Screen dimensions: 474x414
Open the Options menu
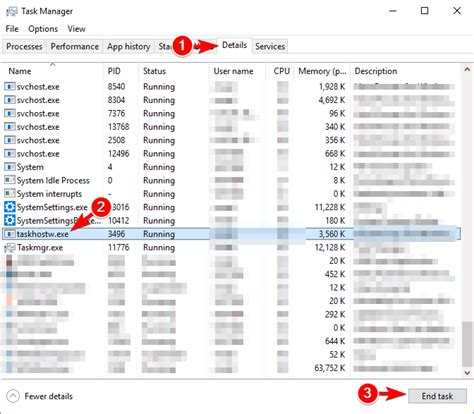point(43,29)
